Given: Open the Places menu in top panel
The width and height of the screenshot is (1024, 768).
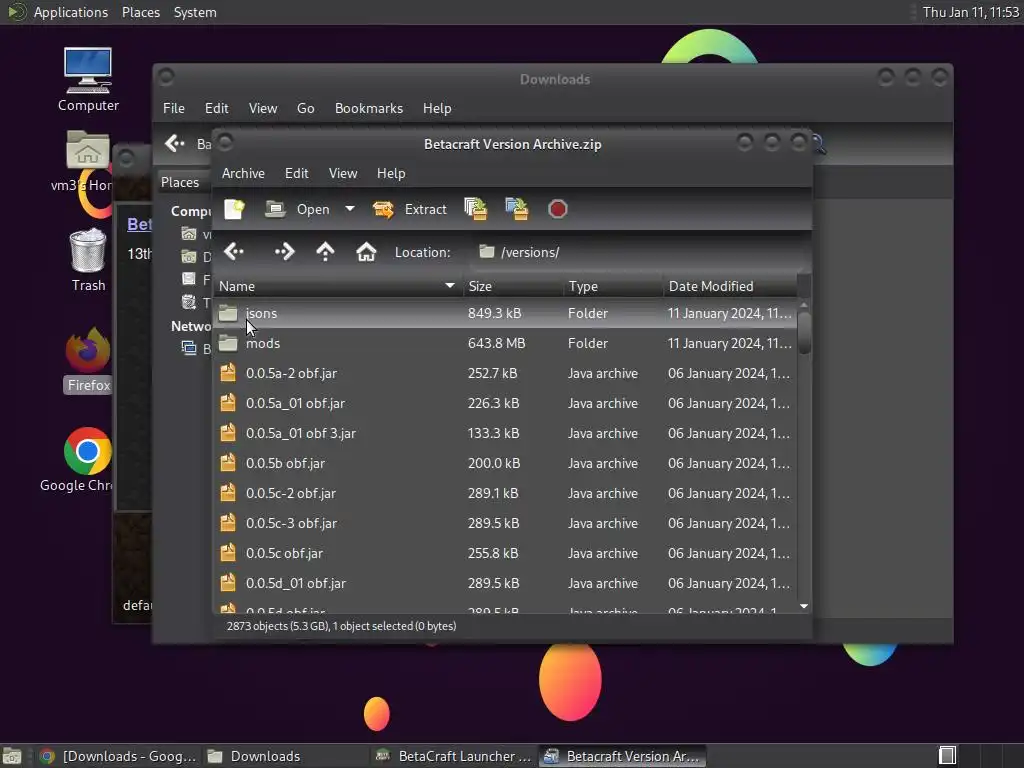Looking at the screenshot, I should point(140,12).
